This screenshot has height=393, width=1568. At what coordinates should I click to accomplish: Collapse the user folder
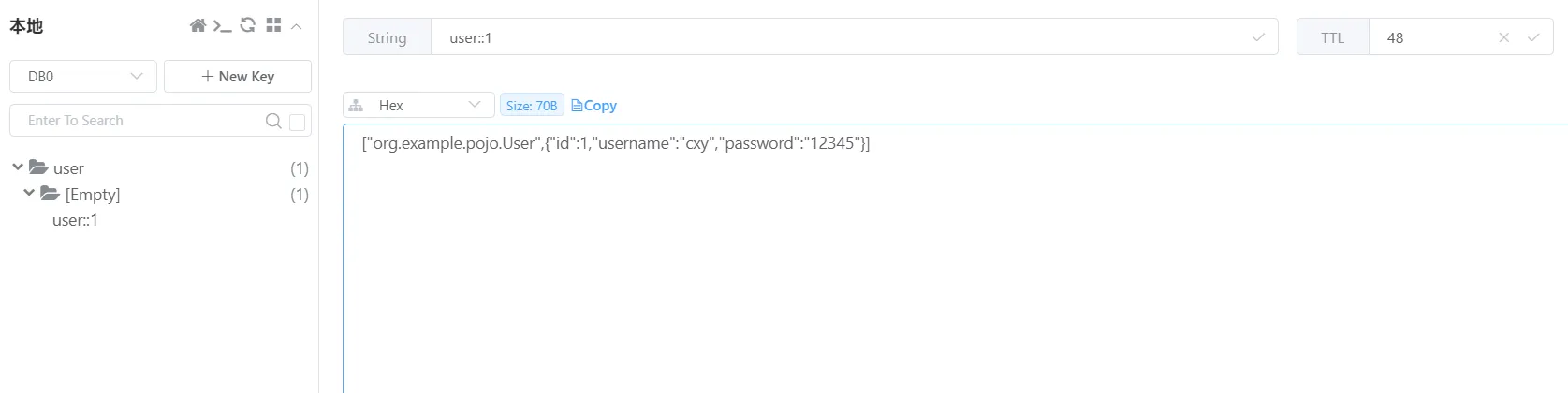click(x=18, y=167)
